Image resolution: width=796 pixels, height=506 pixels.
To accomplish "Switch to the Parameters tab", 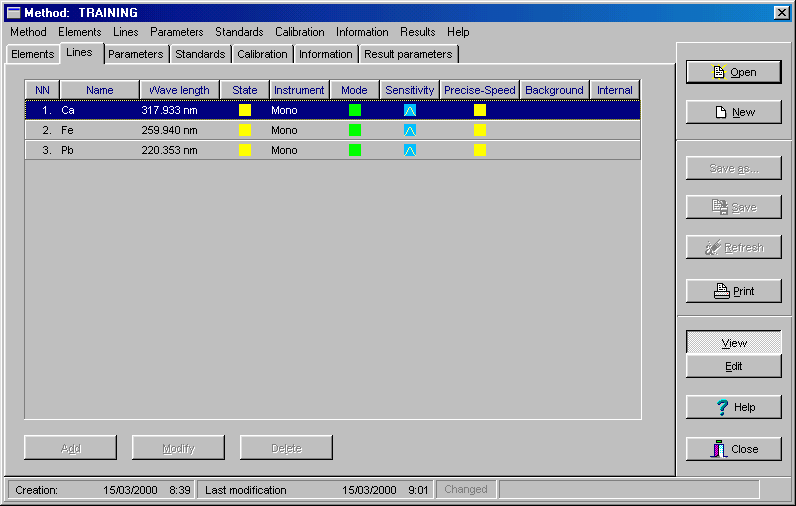I will 136,54.
